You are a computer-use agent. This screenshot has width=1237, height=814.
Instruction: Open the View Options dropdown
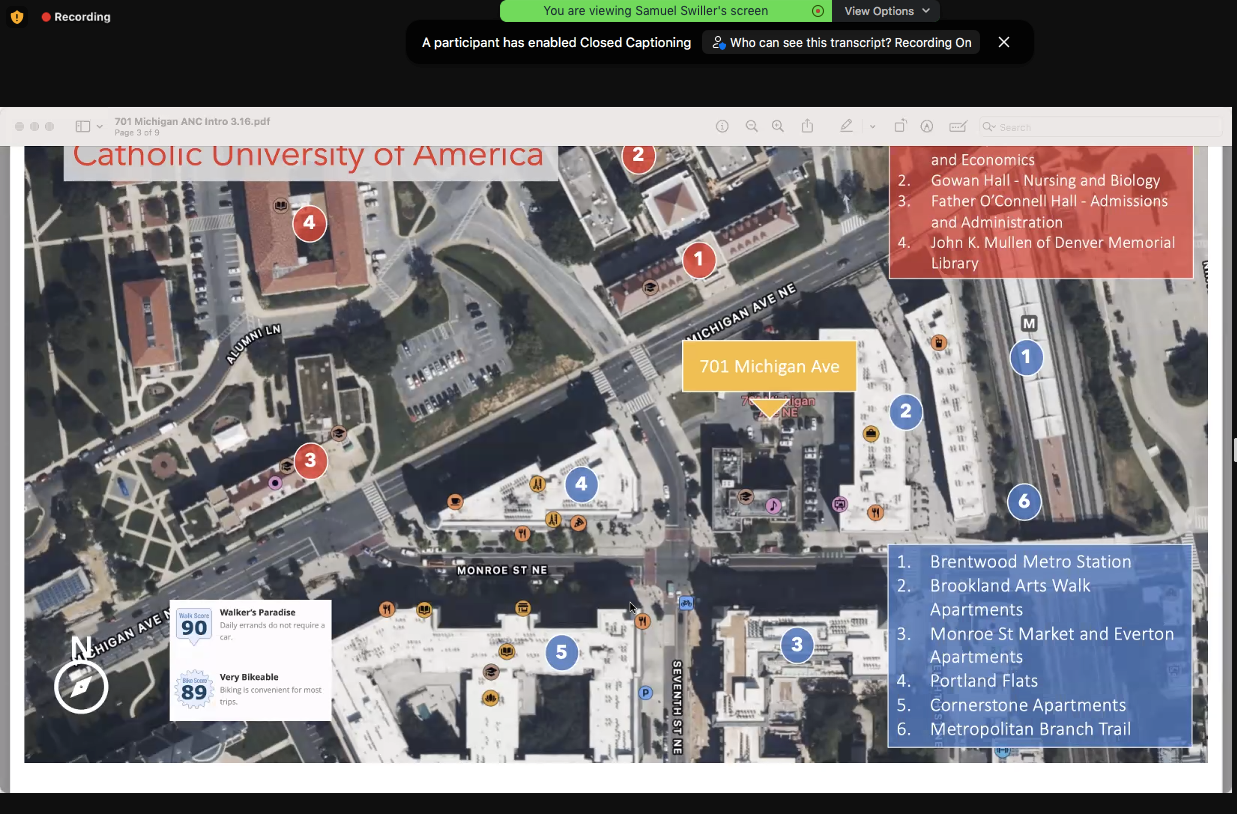coord(886,11)
